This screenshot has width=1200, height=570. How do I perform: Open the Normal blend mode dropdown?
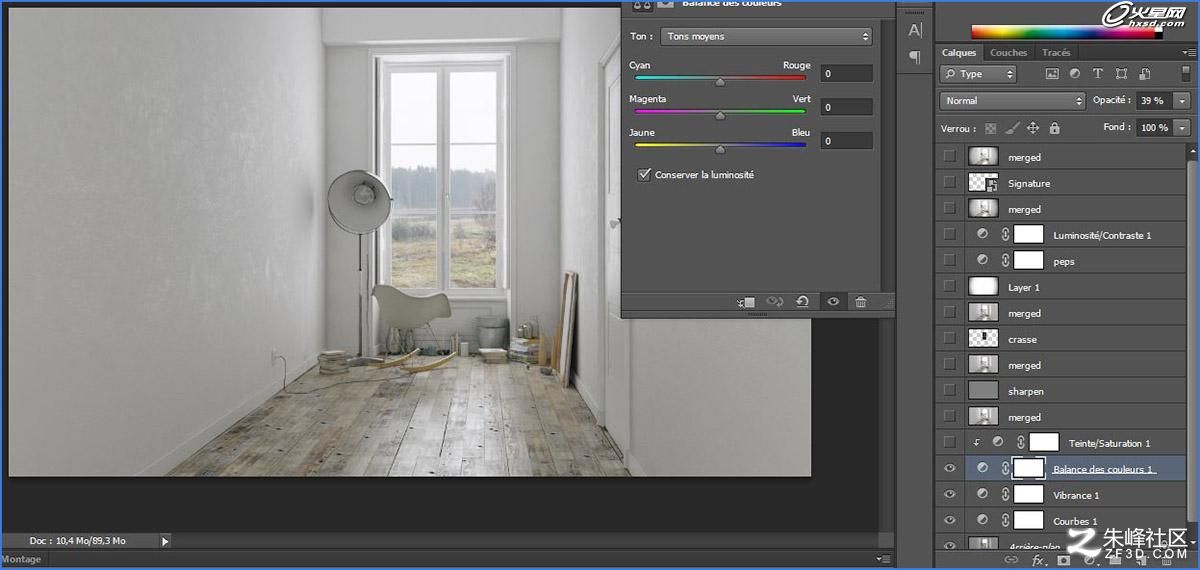click(1012, 101)
